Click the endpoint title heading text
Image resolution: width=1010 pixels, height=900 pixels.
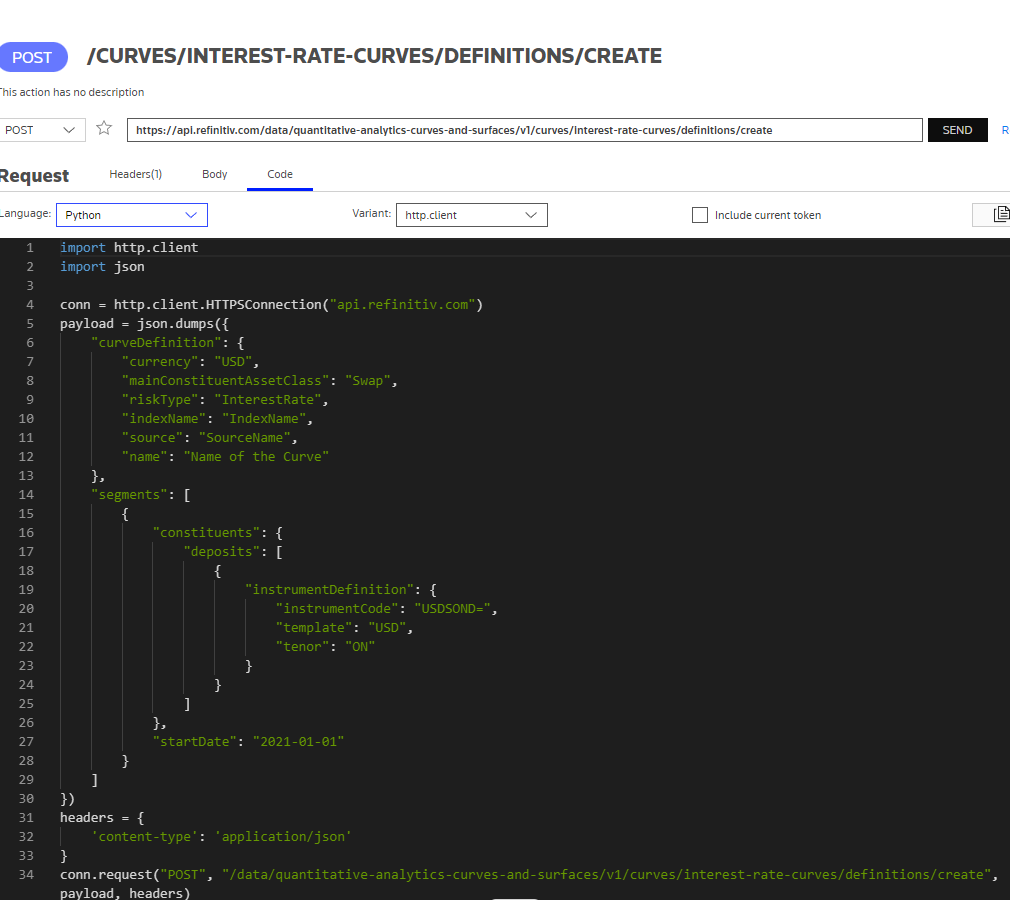374,56
